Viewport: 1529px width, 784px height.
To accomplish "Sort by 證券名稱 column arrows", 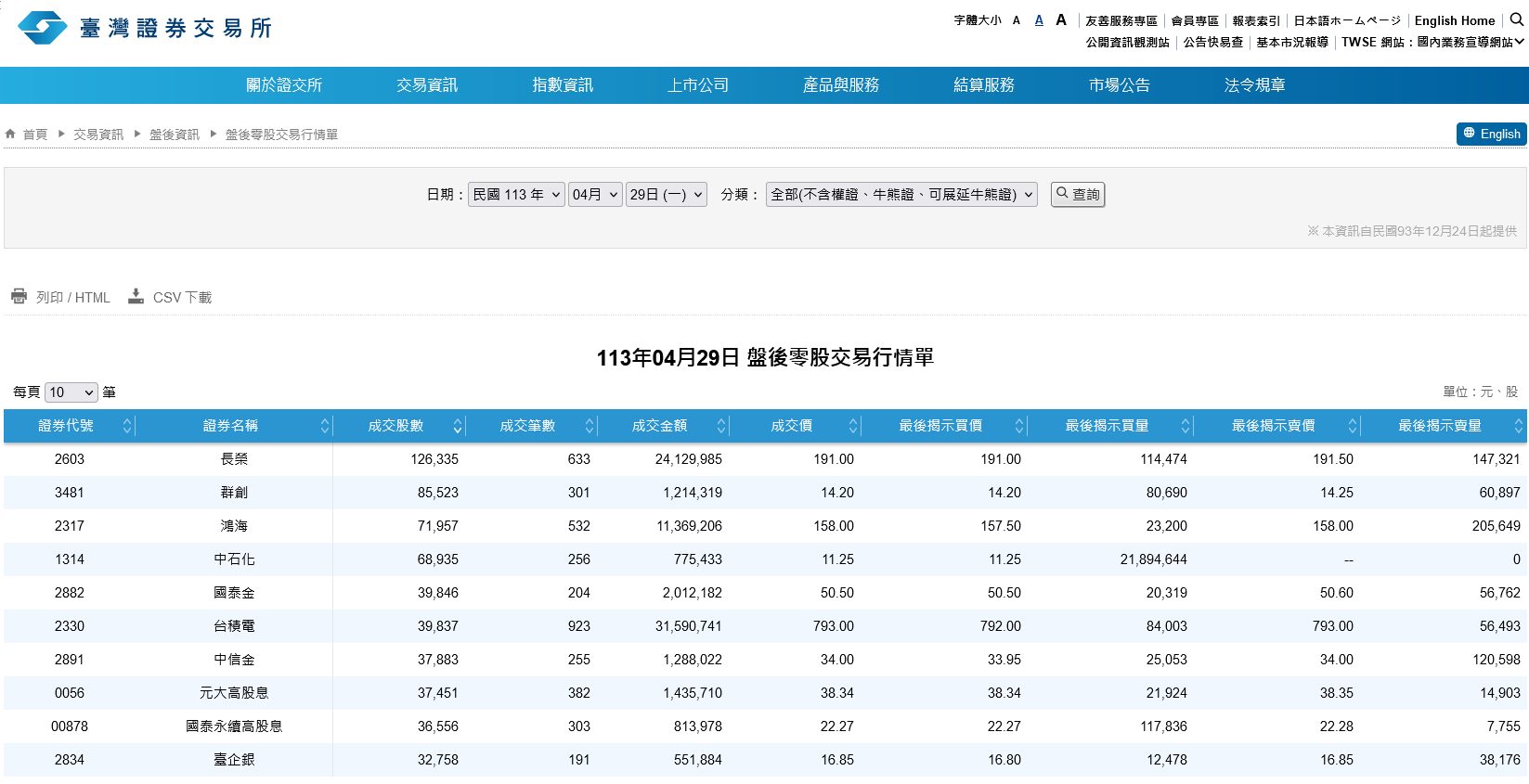I will click(x=325, y=426).
